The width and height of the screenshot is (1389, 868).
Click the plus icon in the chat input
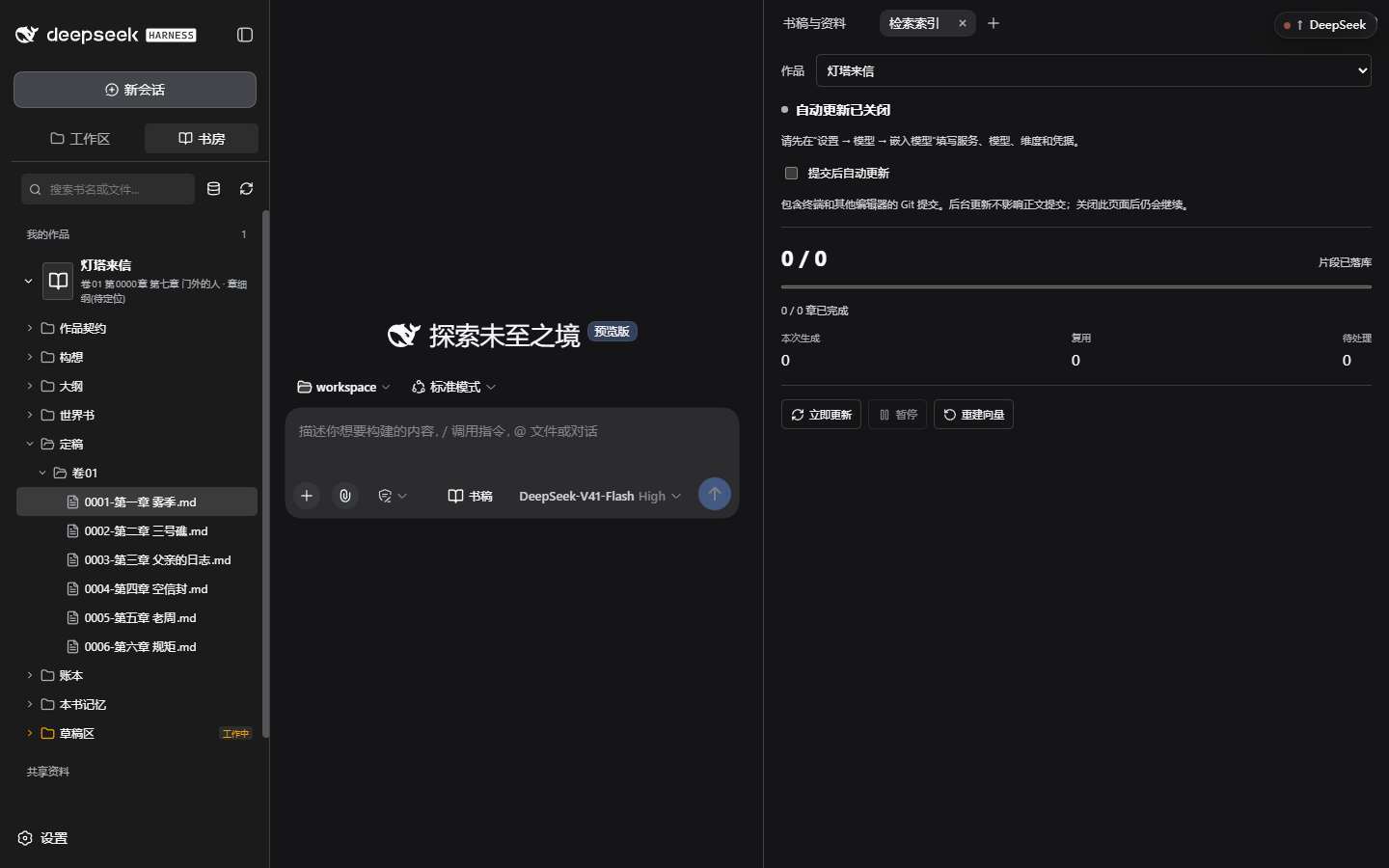307,496
